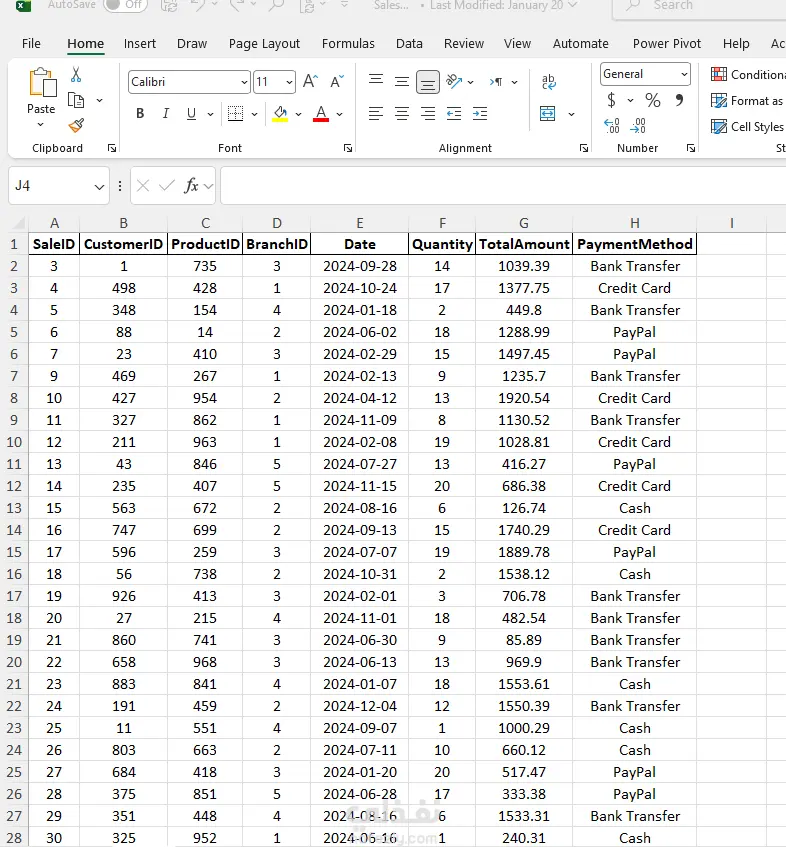Click the Orientation text-angle icon
The image size is (786, 847).
tap(454, 82)
